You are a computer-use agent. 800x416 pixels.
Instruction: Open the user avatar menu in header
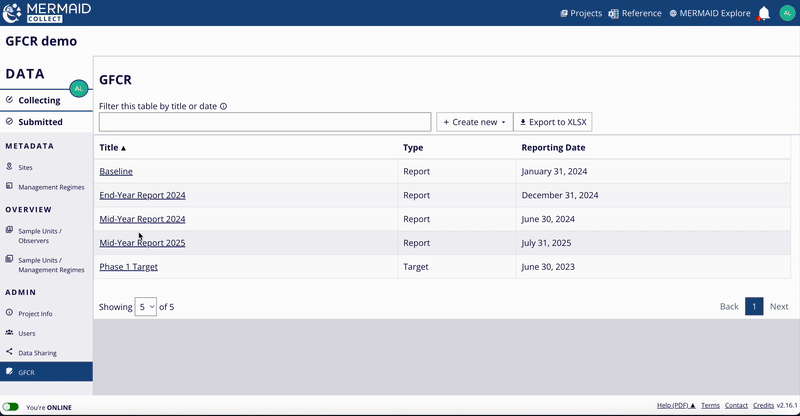[787, 13]
